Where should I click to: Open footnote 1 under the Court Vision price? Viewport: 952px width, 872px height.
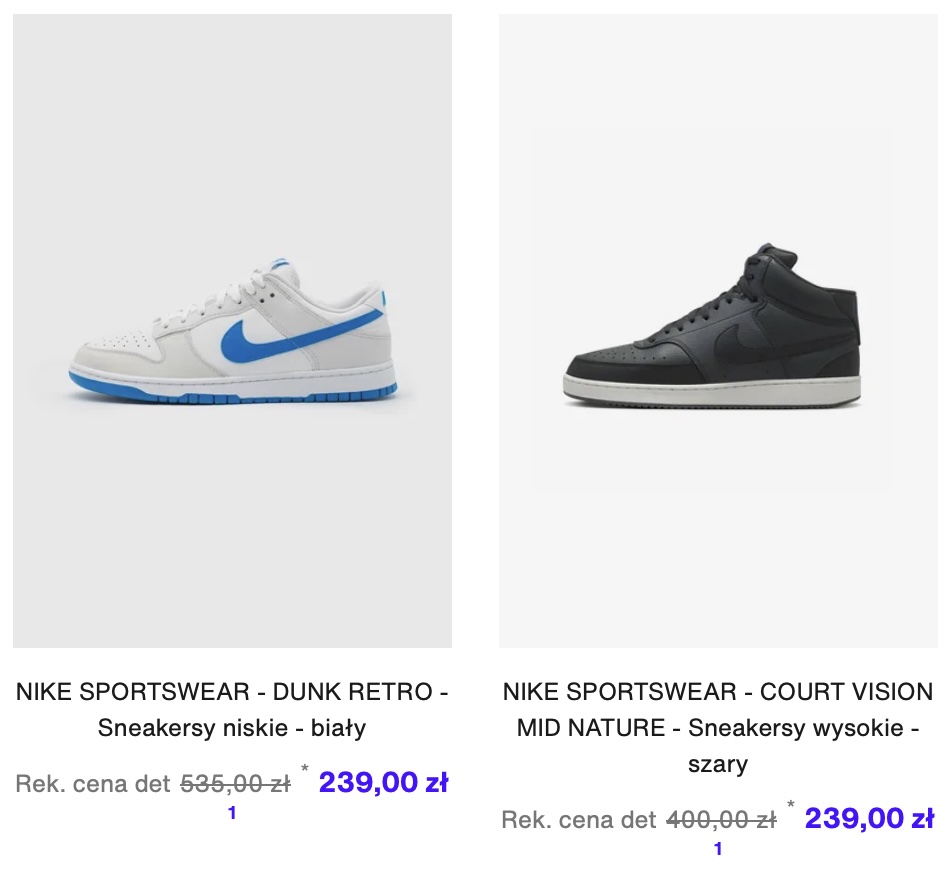[x=718, y=849]
